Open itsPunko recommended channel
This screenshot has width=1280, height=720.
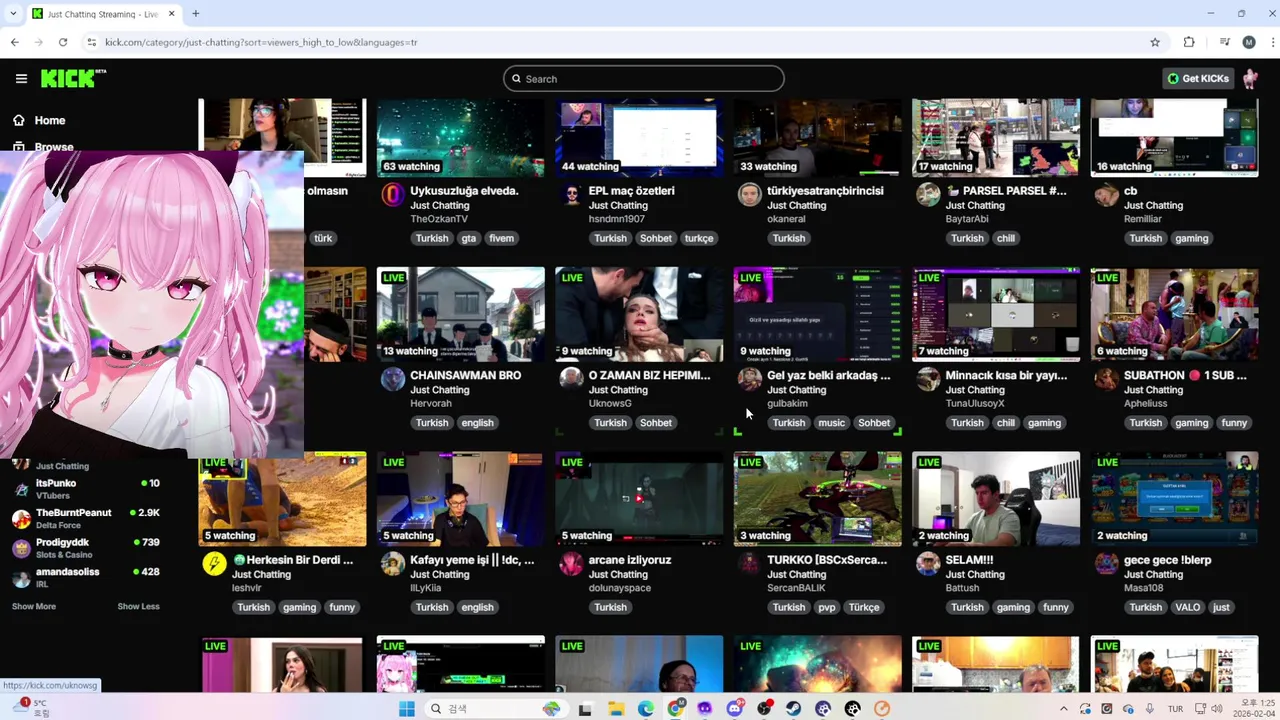click(x=86, y=489)
